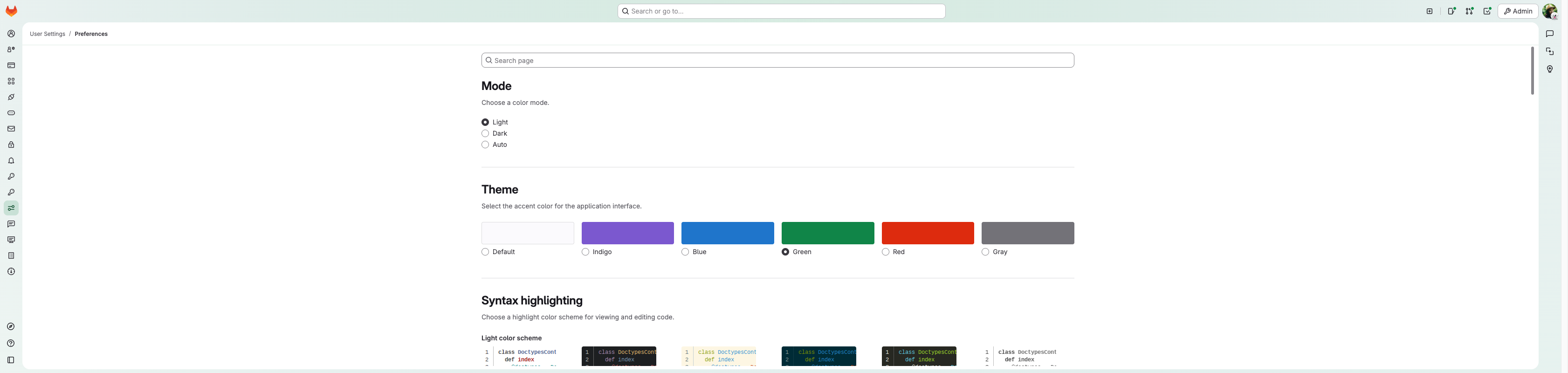Screen dimensions: 1568x373
Task: Click the Admin button
Action: 1518,11
